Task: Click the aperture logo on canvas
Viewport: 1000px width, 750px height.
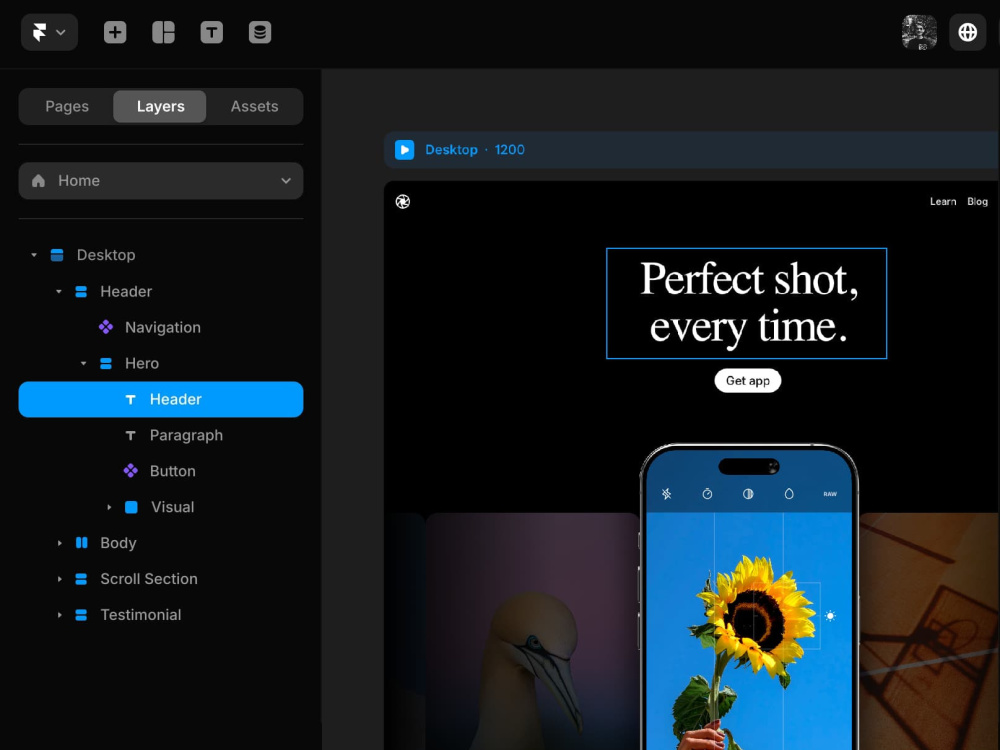Action: (402, 202)
